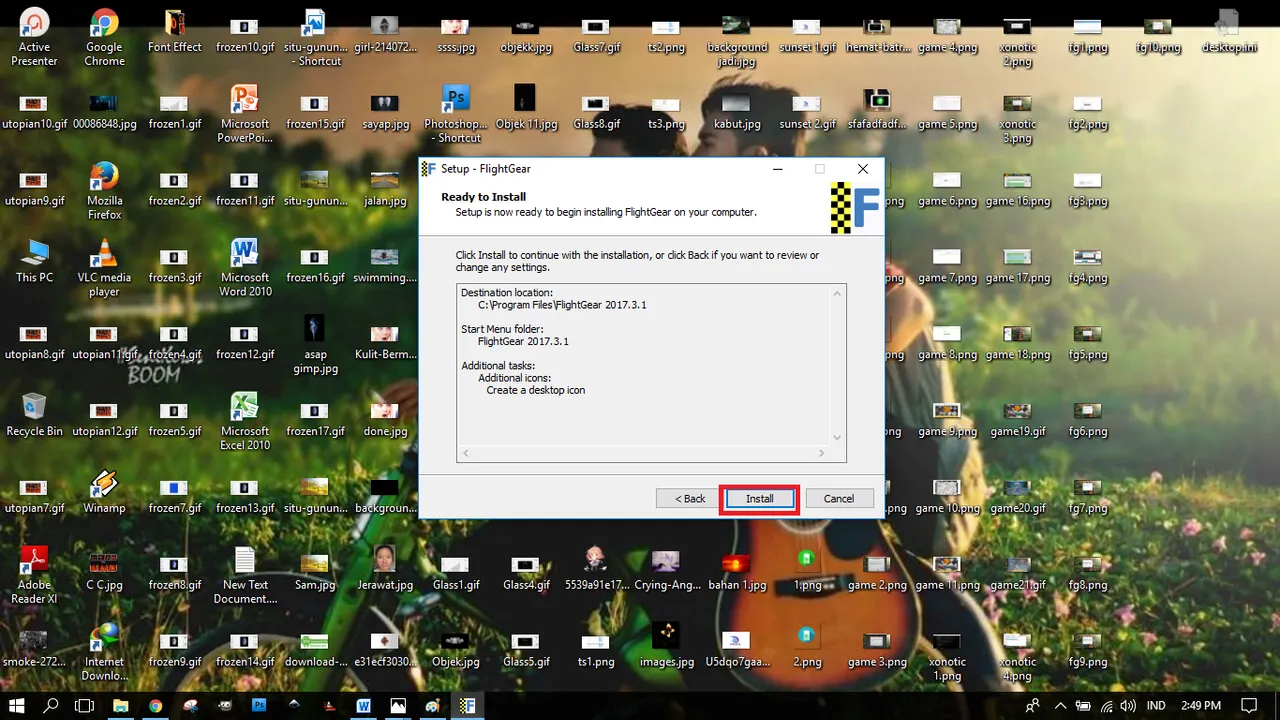Image resolution: width=1280 pixels, height=720 pixels.
Task: Select the Microsoft PowerPoint desktop shortcut
Action: (245, 115)
